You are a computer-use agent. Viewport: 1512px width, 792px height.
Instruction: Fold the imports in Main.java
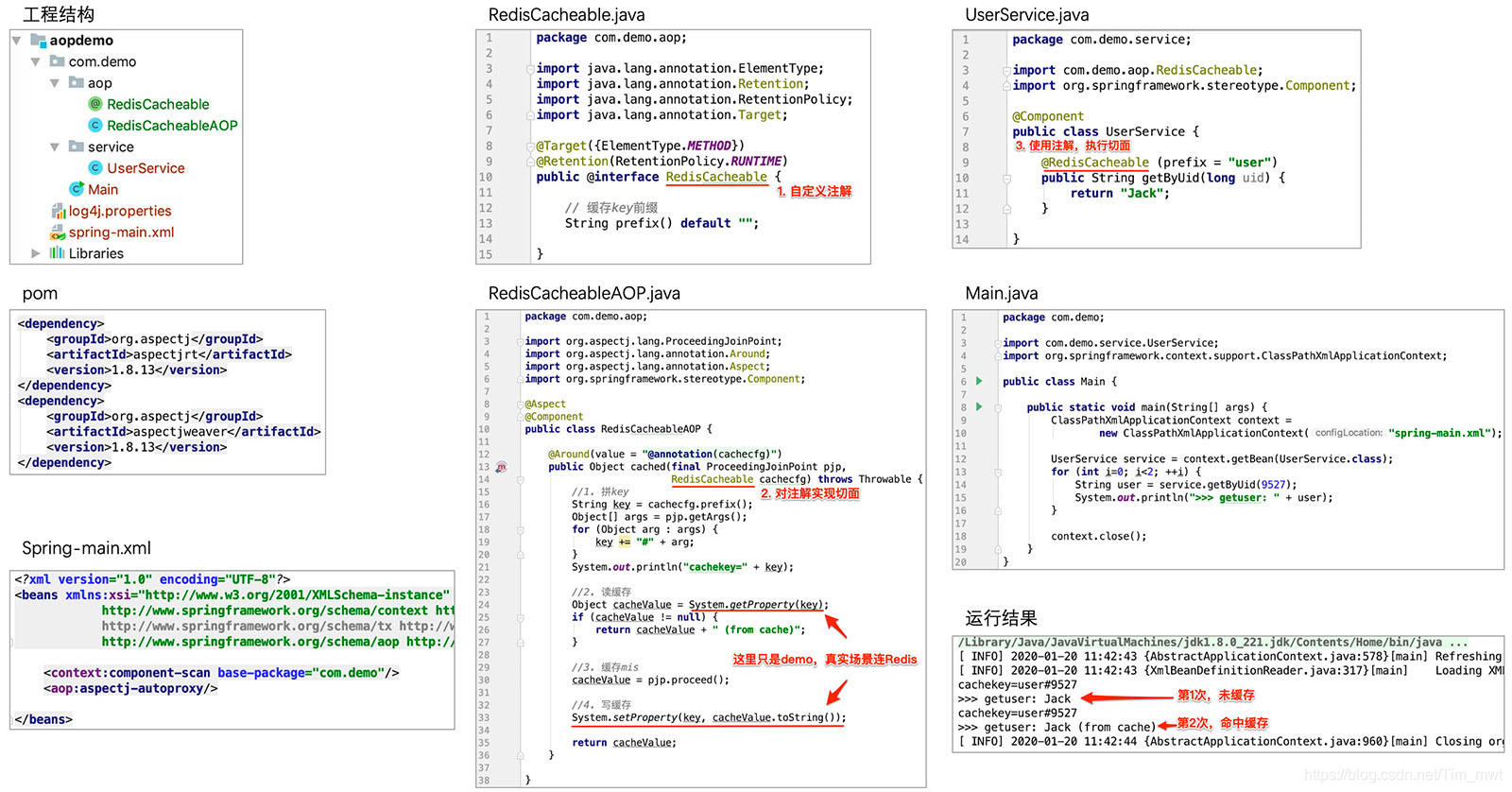click(x=997, y=343)
